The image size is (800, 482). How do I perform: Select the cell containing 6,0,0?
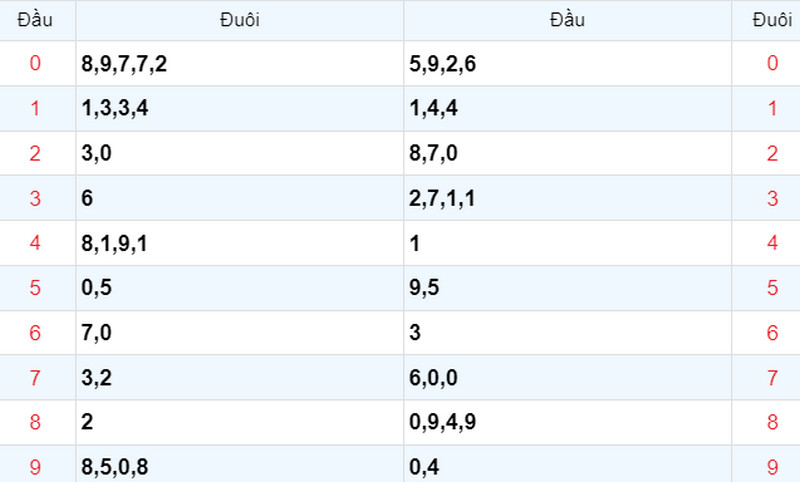coord(567,377)
